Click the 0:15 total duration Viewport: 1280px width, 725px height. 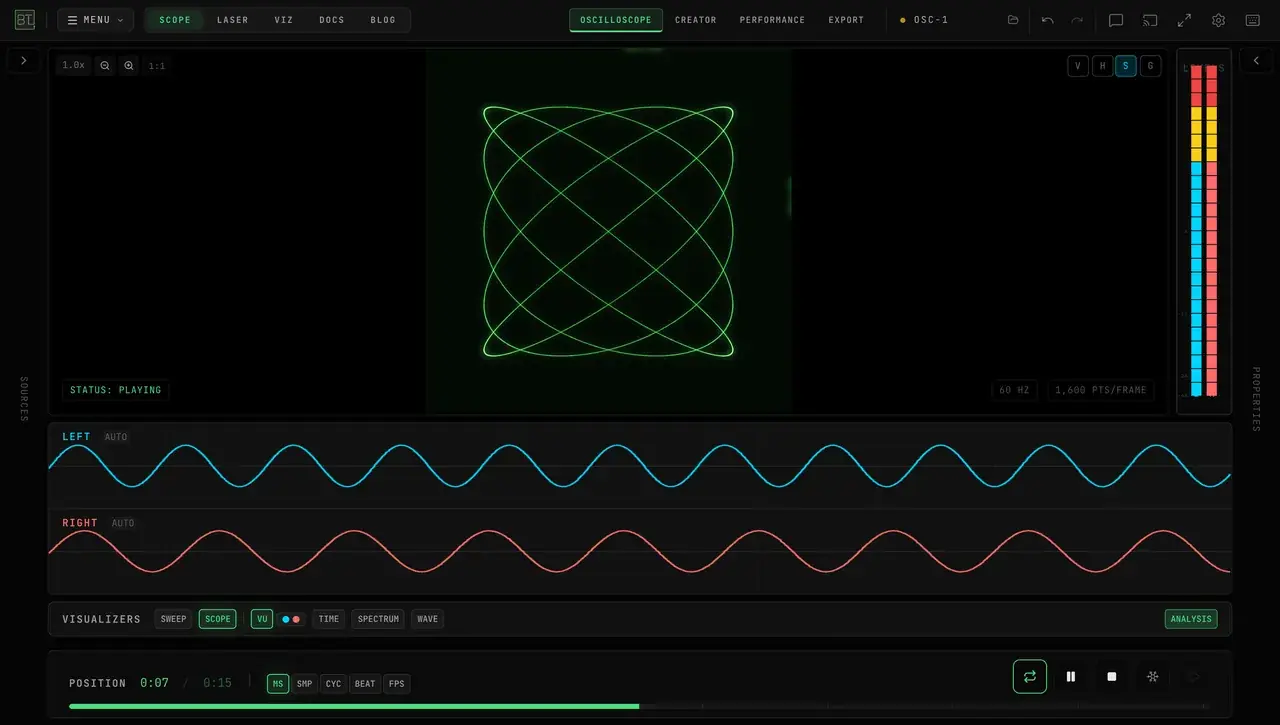[x=217, y=683]
